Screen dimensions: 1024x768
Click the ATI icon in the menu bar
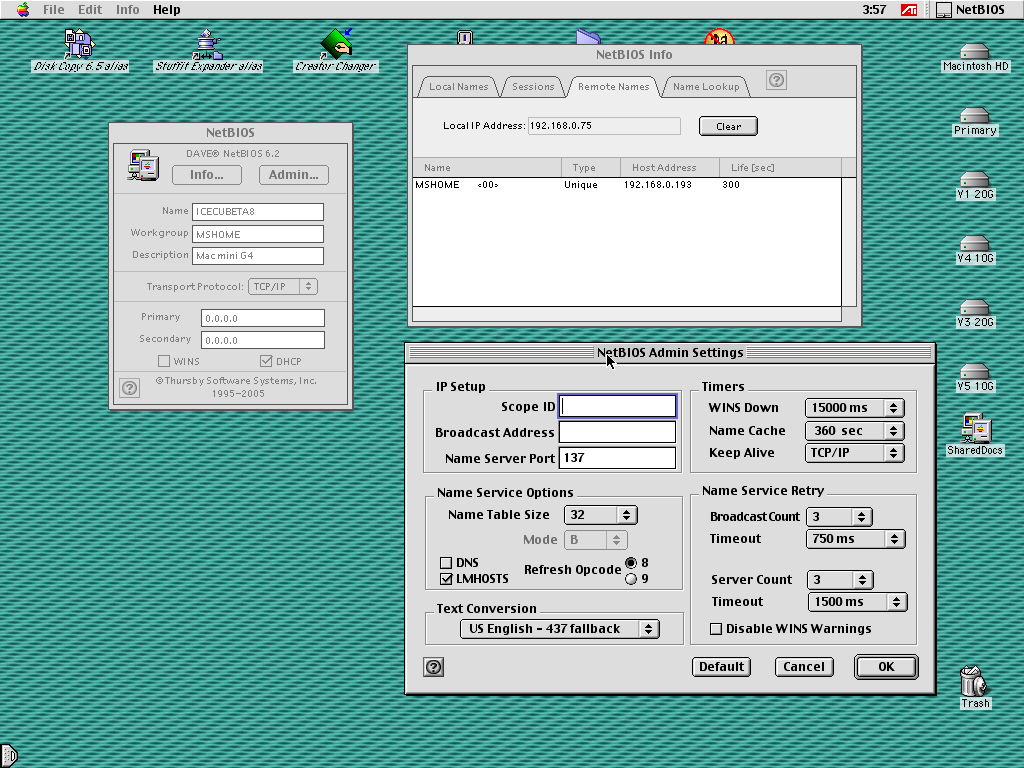909,10
